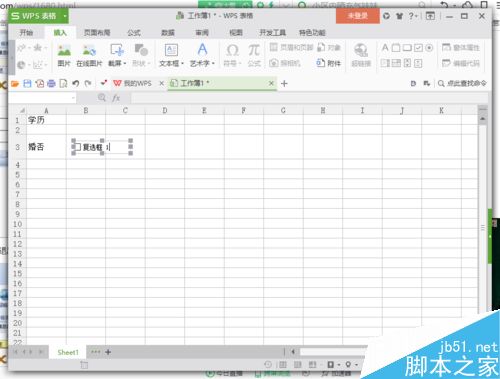500x379 pixels.
Task: Switch to the 开始 (Home) ribbon tab
Action: coord(26,33)
